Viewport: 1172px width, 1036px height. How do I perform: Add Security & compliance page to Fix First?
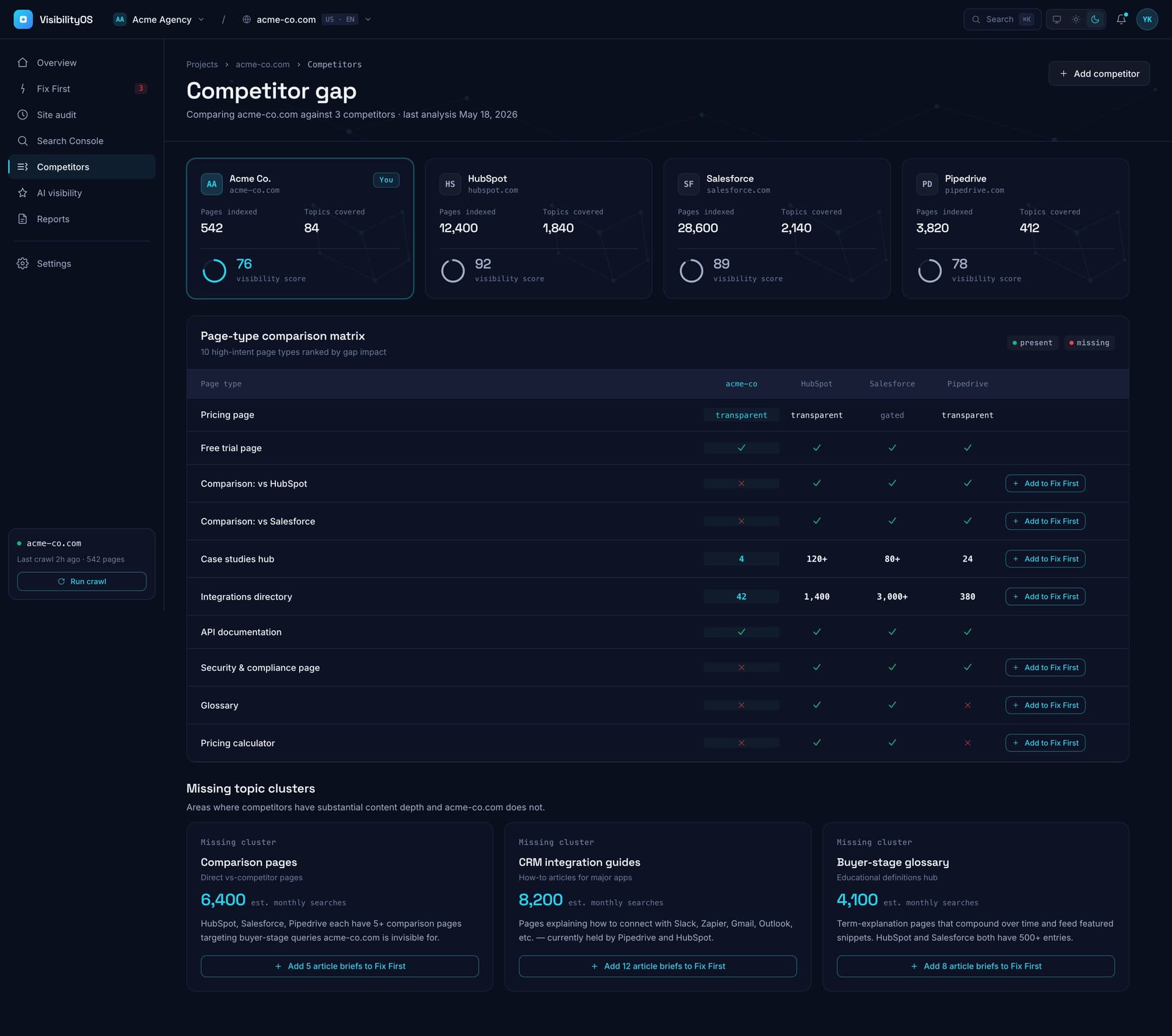[x=1045, y=668]
